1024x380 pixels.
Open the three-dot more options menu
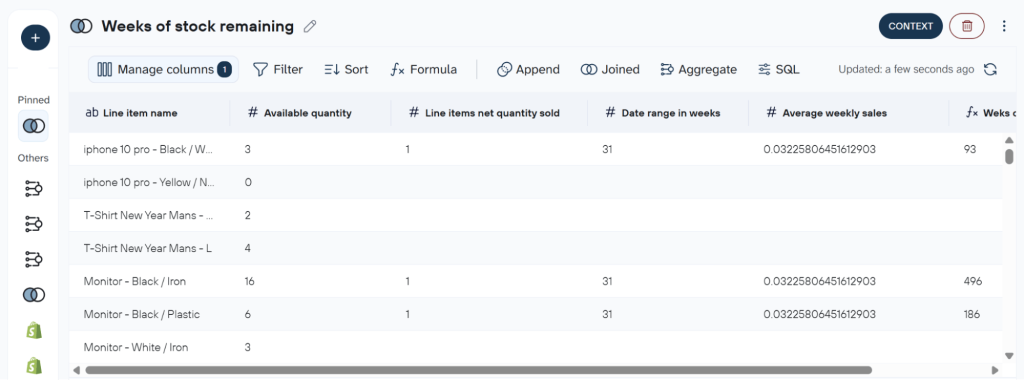(1004, 26)
